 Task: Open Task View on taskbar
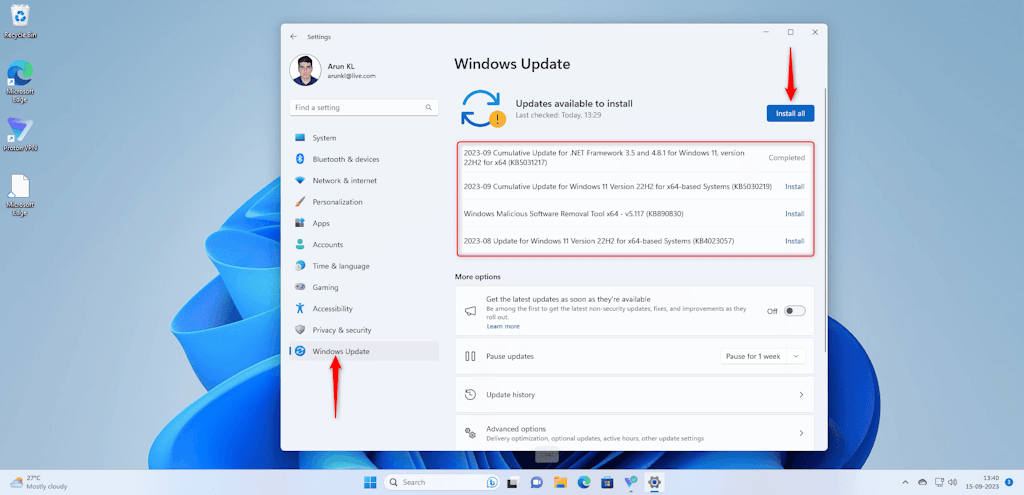(x=513, y=483)
